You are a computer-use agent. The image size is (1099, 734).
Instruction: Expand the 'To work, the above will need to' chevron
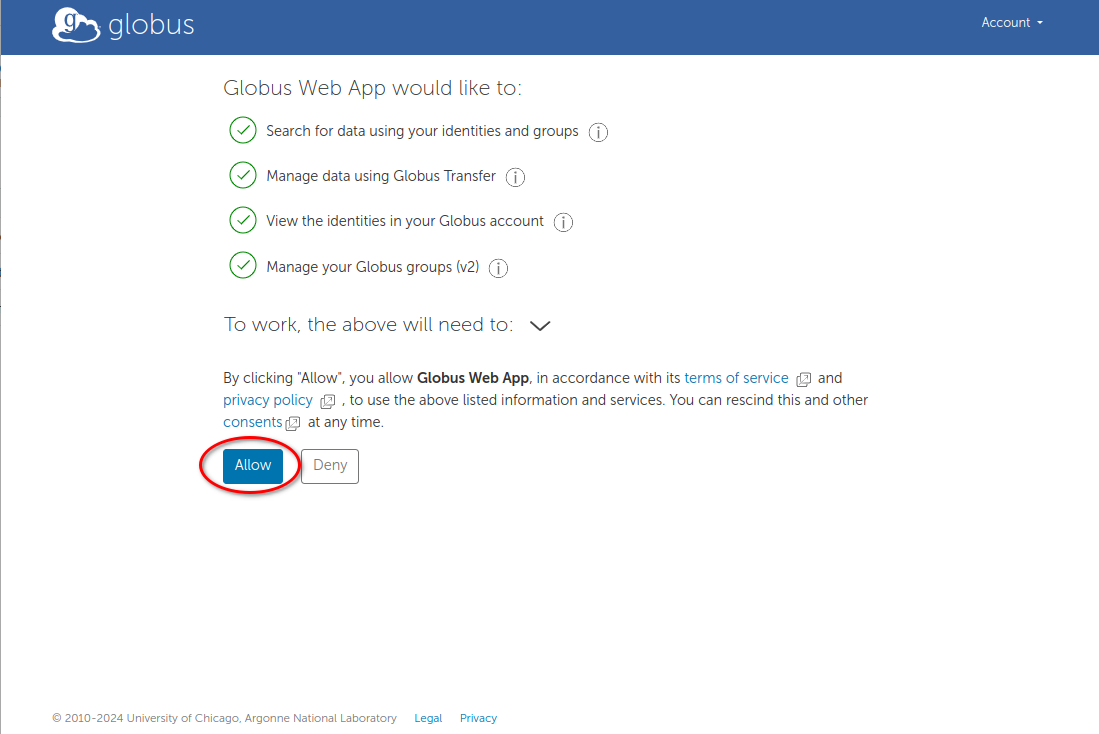pos(540,325)
